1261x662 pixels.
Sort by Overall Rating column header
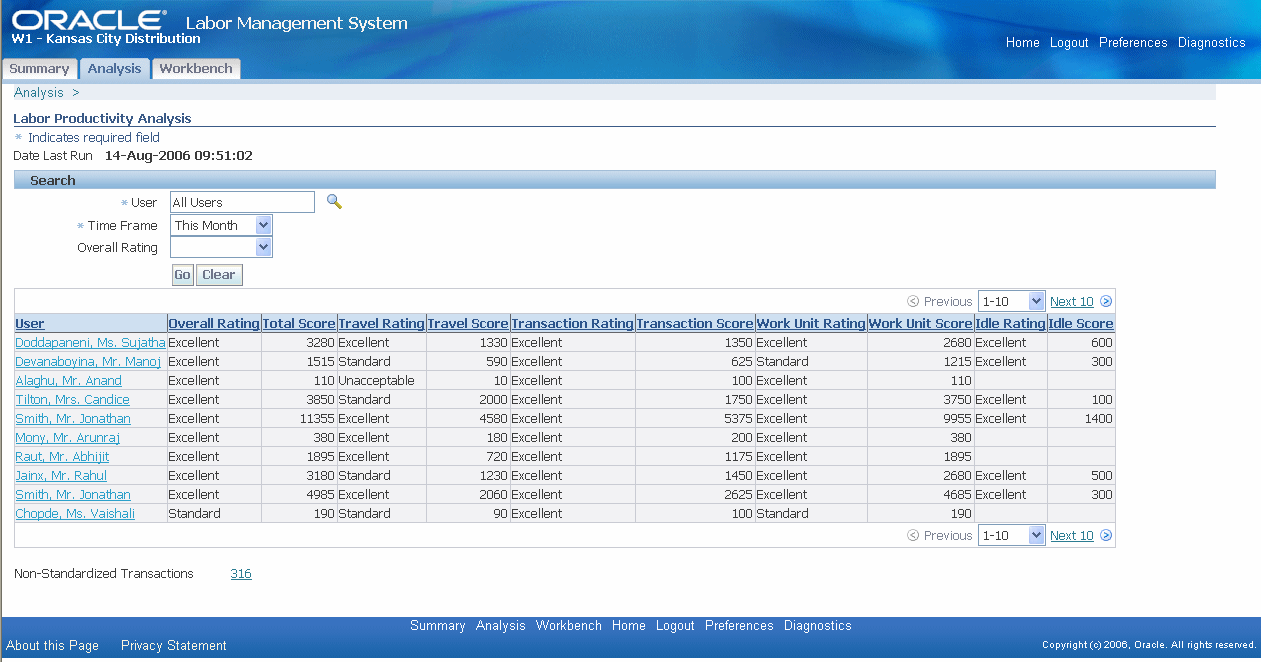click(214, 323)
